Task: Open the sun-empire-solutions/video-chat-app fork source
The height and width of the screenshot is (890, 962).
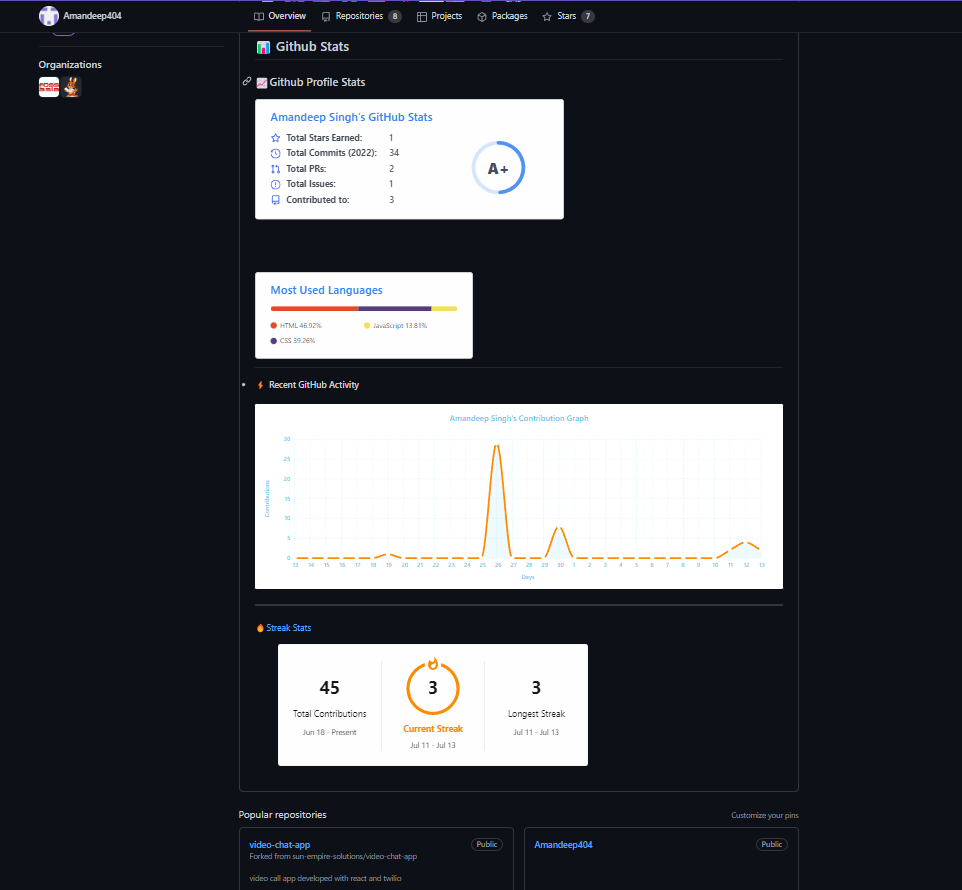Action: point(355,856)
